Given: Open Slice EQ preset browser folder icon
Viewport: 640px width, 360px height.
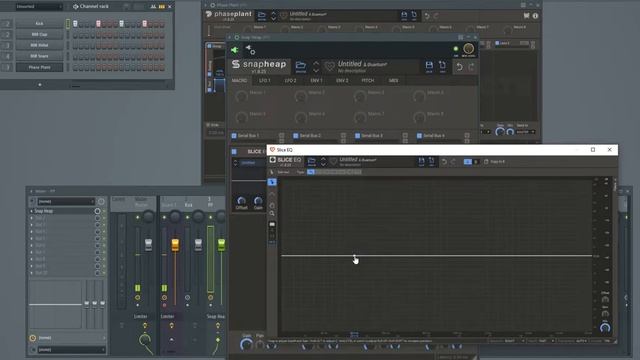Looking at the screenshot, I should pos(311,161).
